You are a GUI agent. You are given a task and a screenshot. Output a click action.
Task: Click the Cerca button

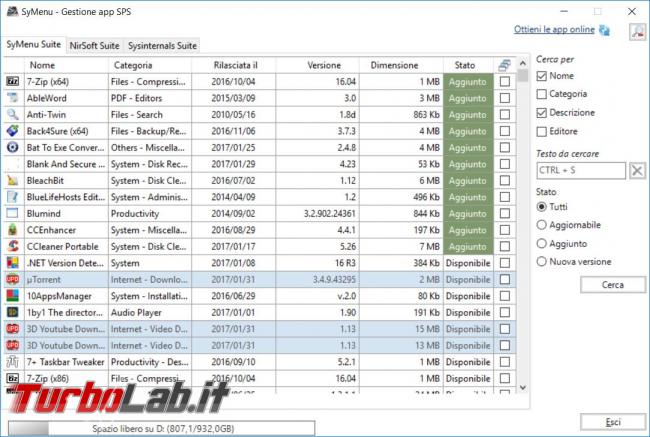point(613,285)
